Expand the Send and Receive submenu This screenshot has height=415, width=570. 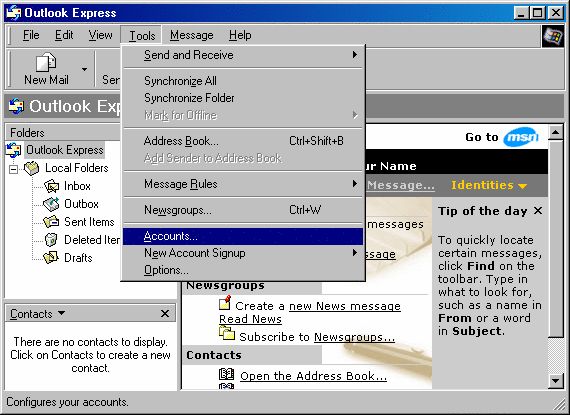[x=243, y=55]
